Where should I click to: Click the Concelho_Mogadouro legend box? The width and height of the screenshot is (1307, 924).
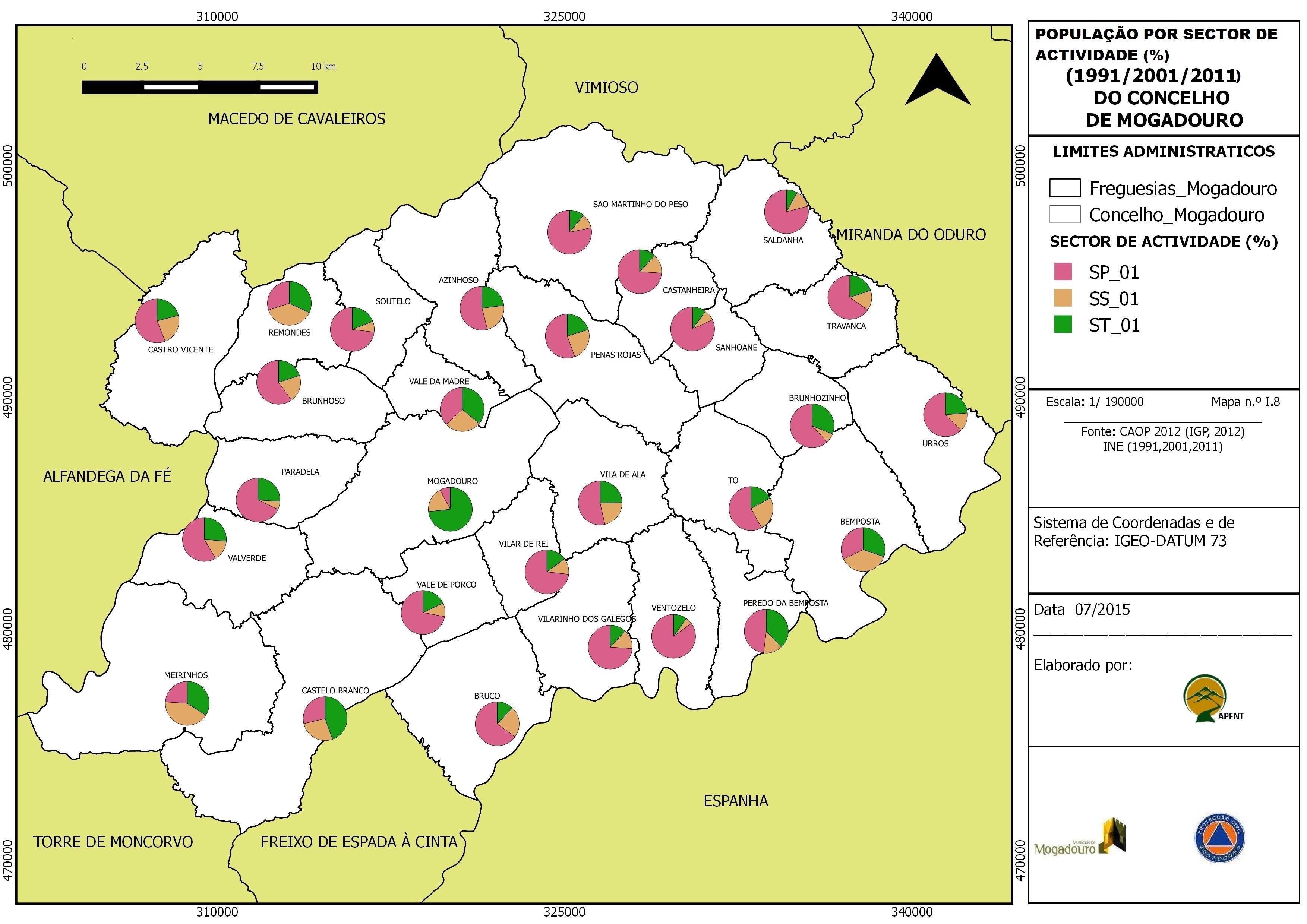(1064, 215)
